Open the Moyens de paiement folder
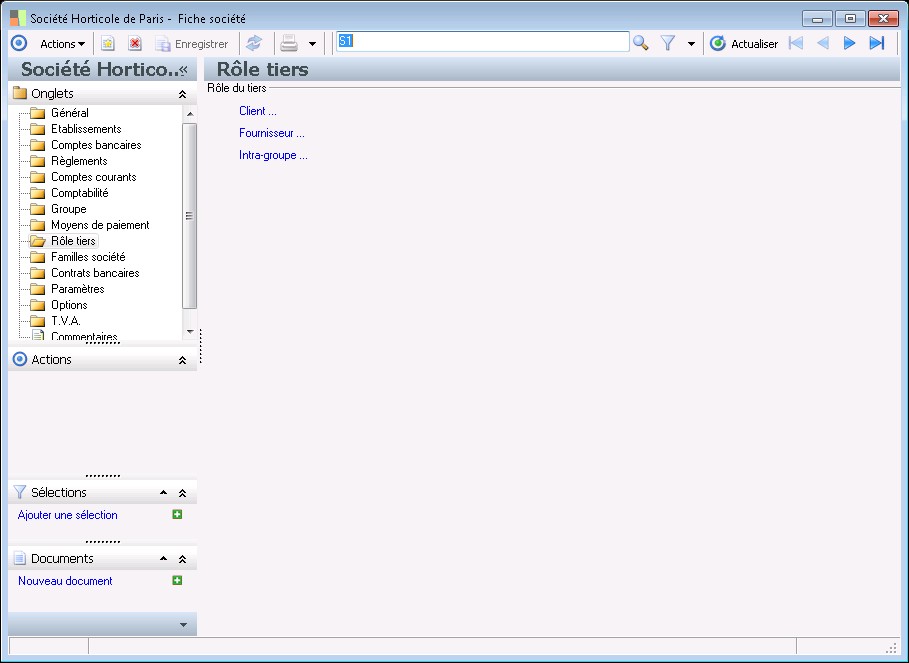The image size is (909, 663). [x=100, y=225]
